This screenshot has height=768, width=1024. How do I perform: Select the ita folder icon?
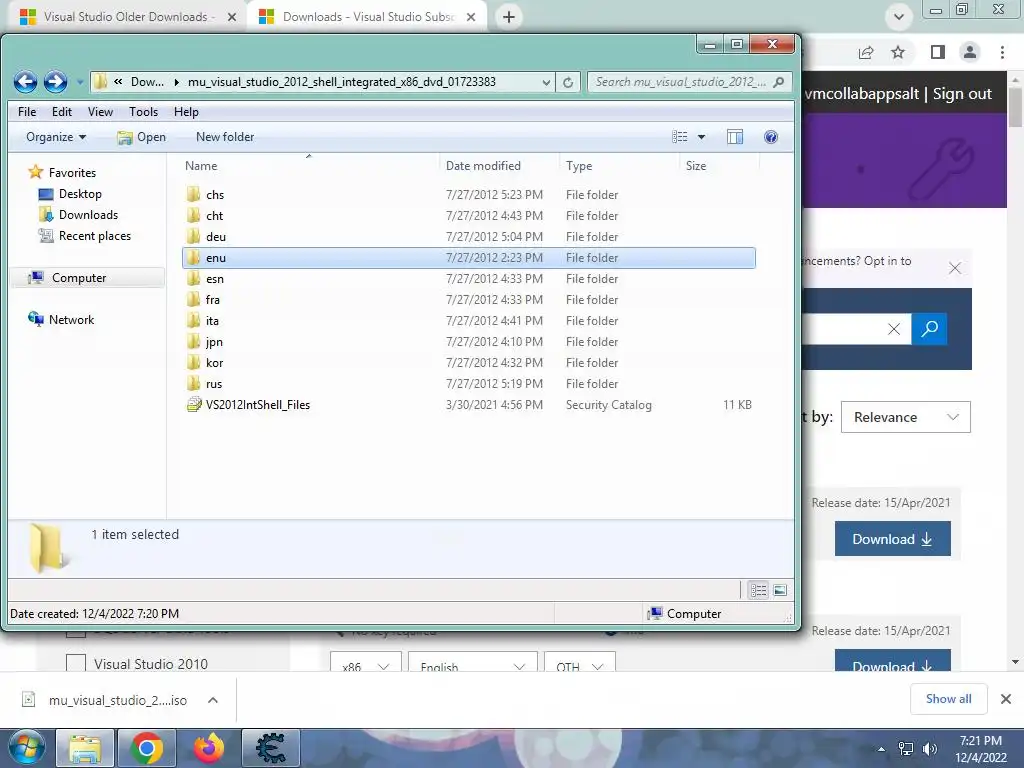tap(193, 321)
